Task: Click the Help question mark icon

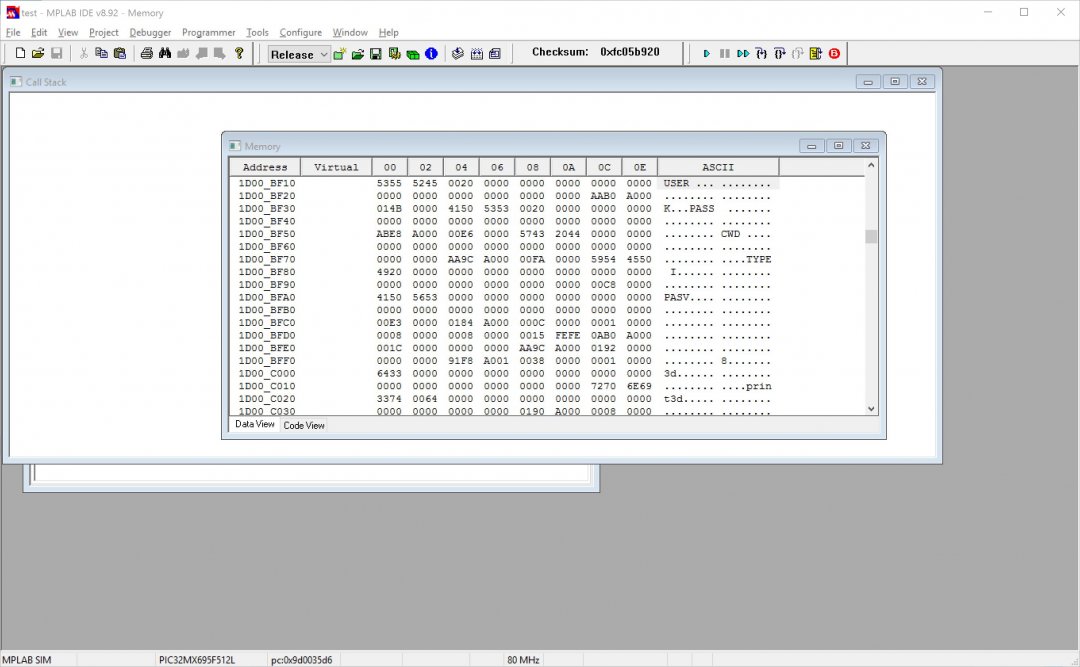Action: pos(239,54)
